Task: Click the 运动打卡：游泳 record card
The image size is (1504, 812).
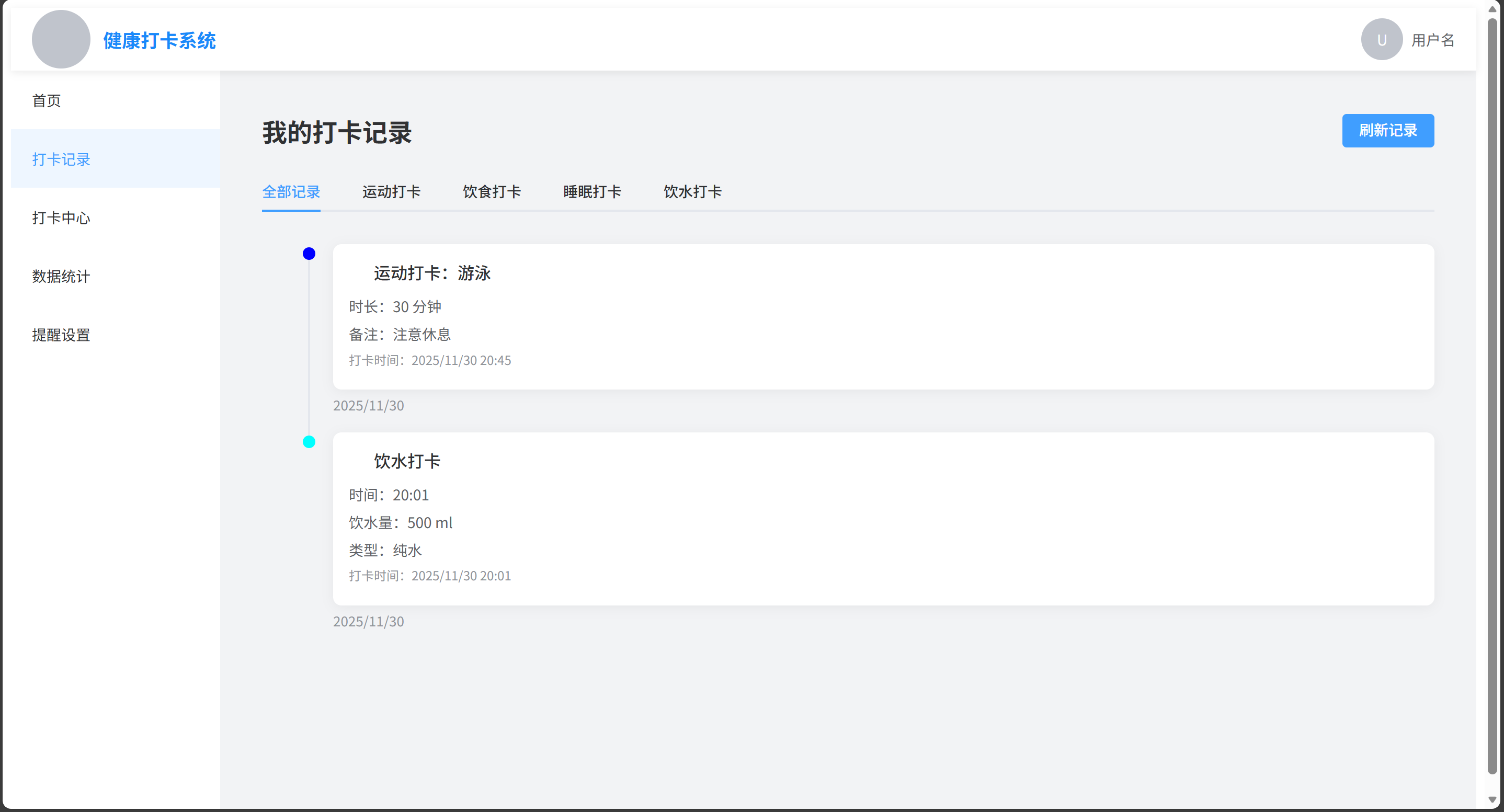Action: coord(883,316)
